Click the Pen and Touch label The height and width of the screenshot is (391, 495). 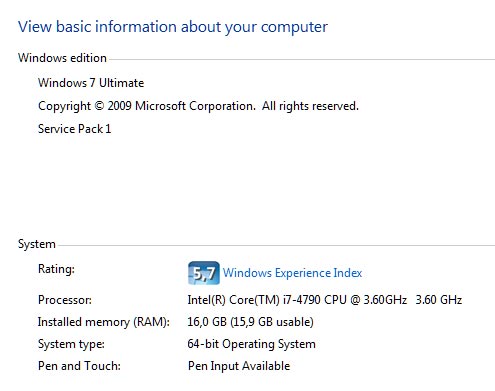click(79, 366)
